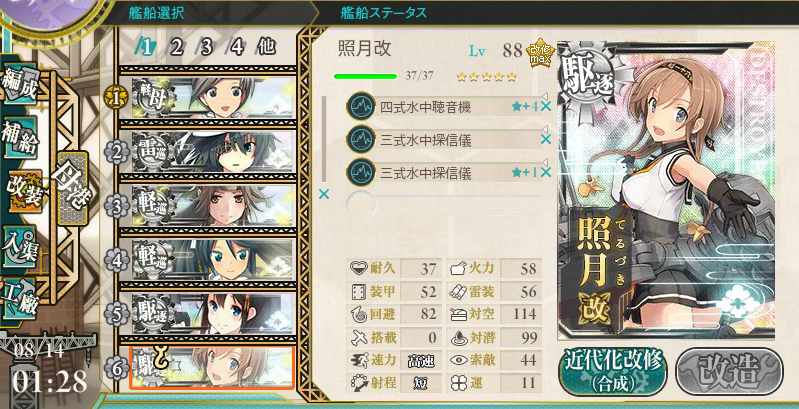Unequip the first 三式水中探信儀 via X

(546, 139)
